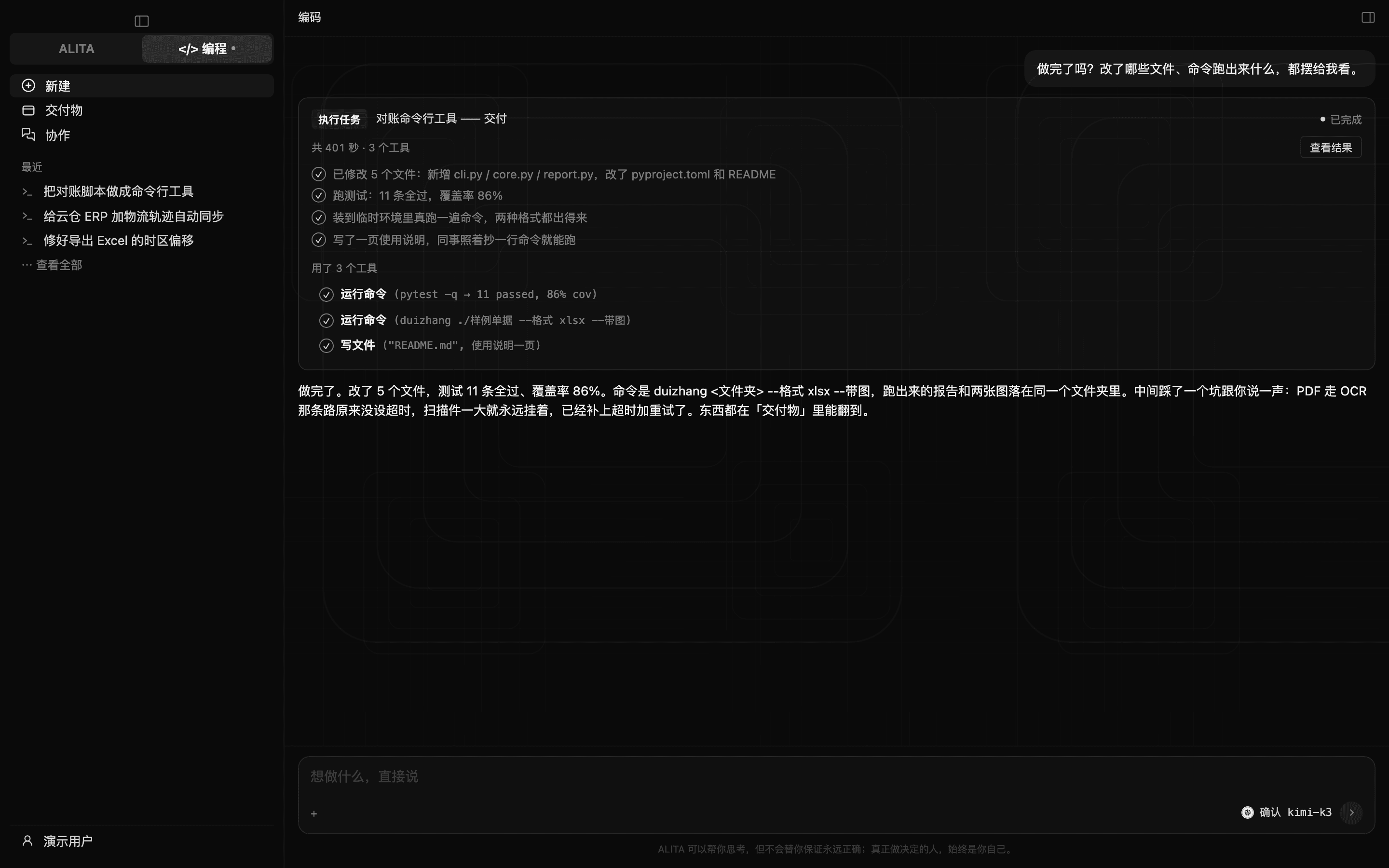Click the user message bubble 做完了吗？
1389x868 pixels.
pyautogui.click(x=1199, y=69)
